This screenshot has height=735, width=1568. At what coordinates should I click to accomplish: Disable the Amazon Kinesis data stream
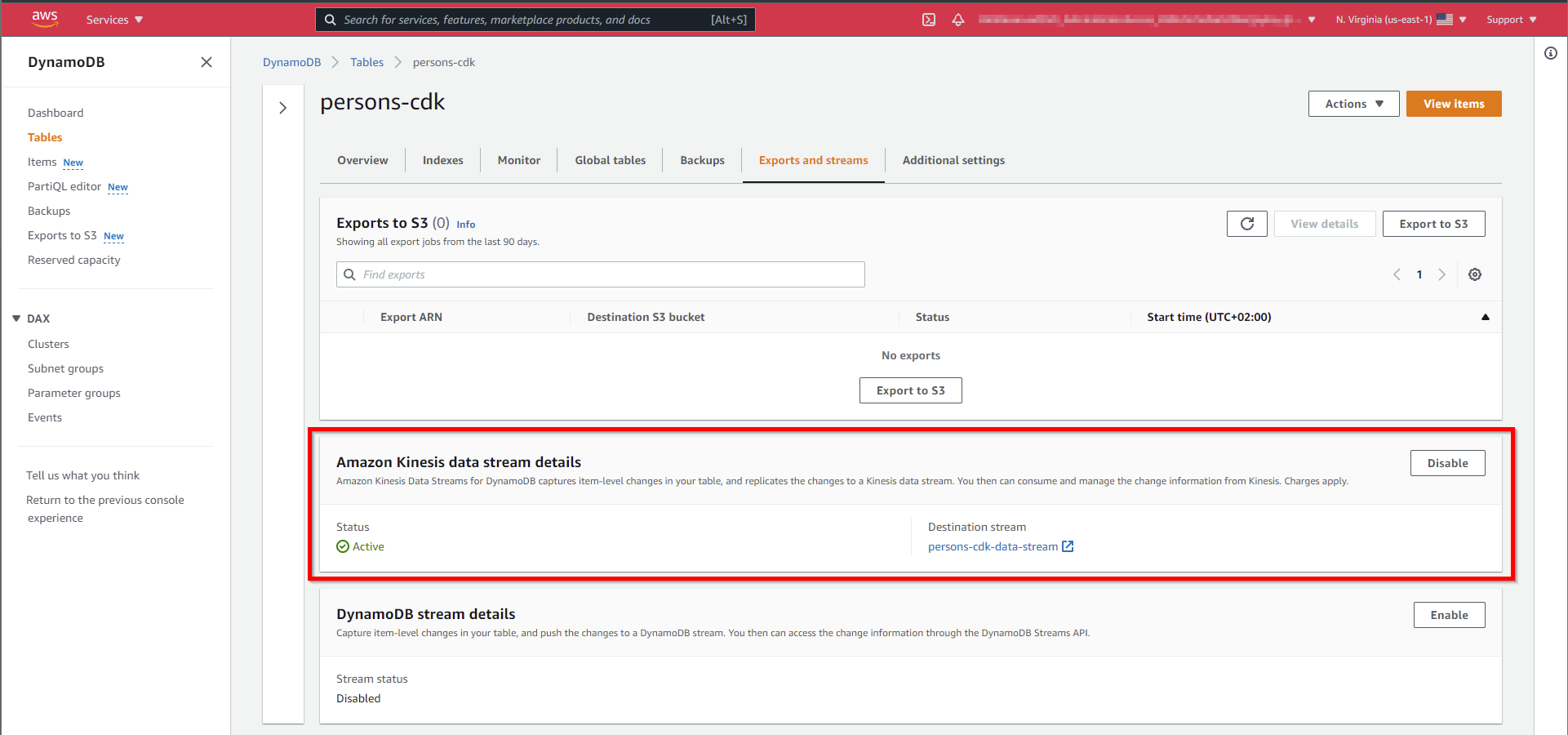[x=1447, y=463]
